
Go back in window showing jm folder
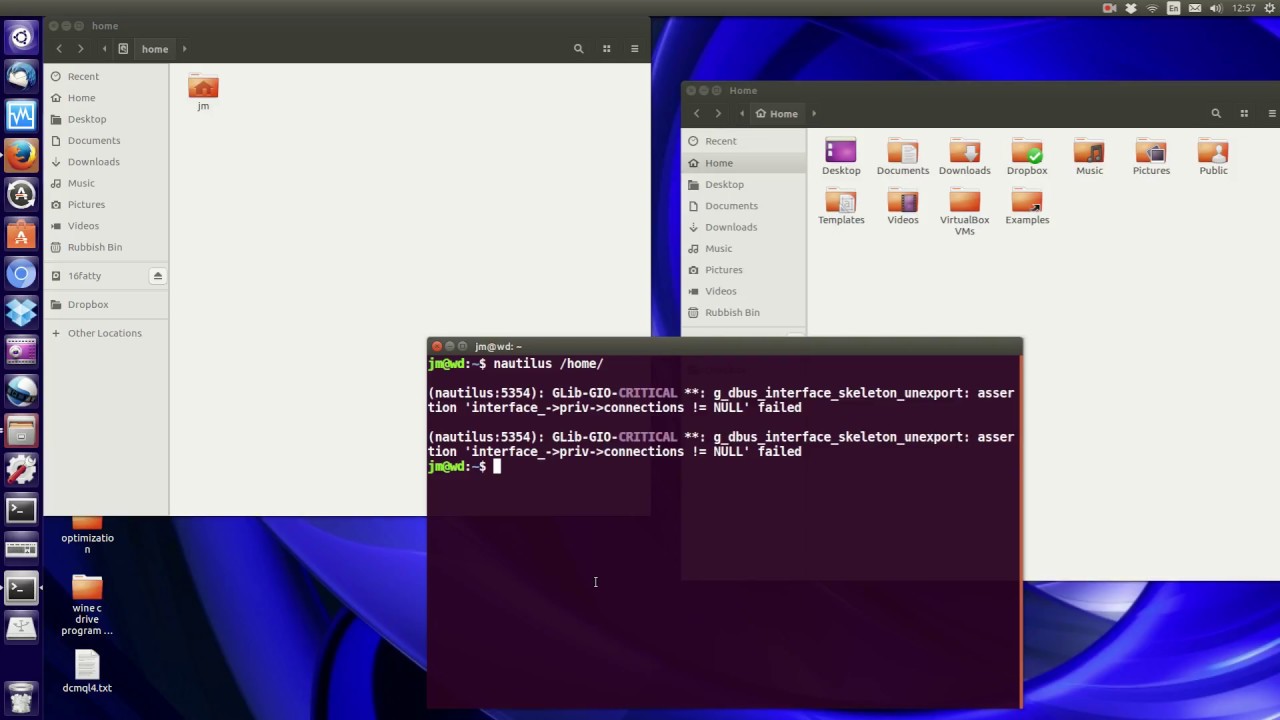pos(59,49)
